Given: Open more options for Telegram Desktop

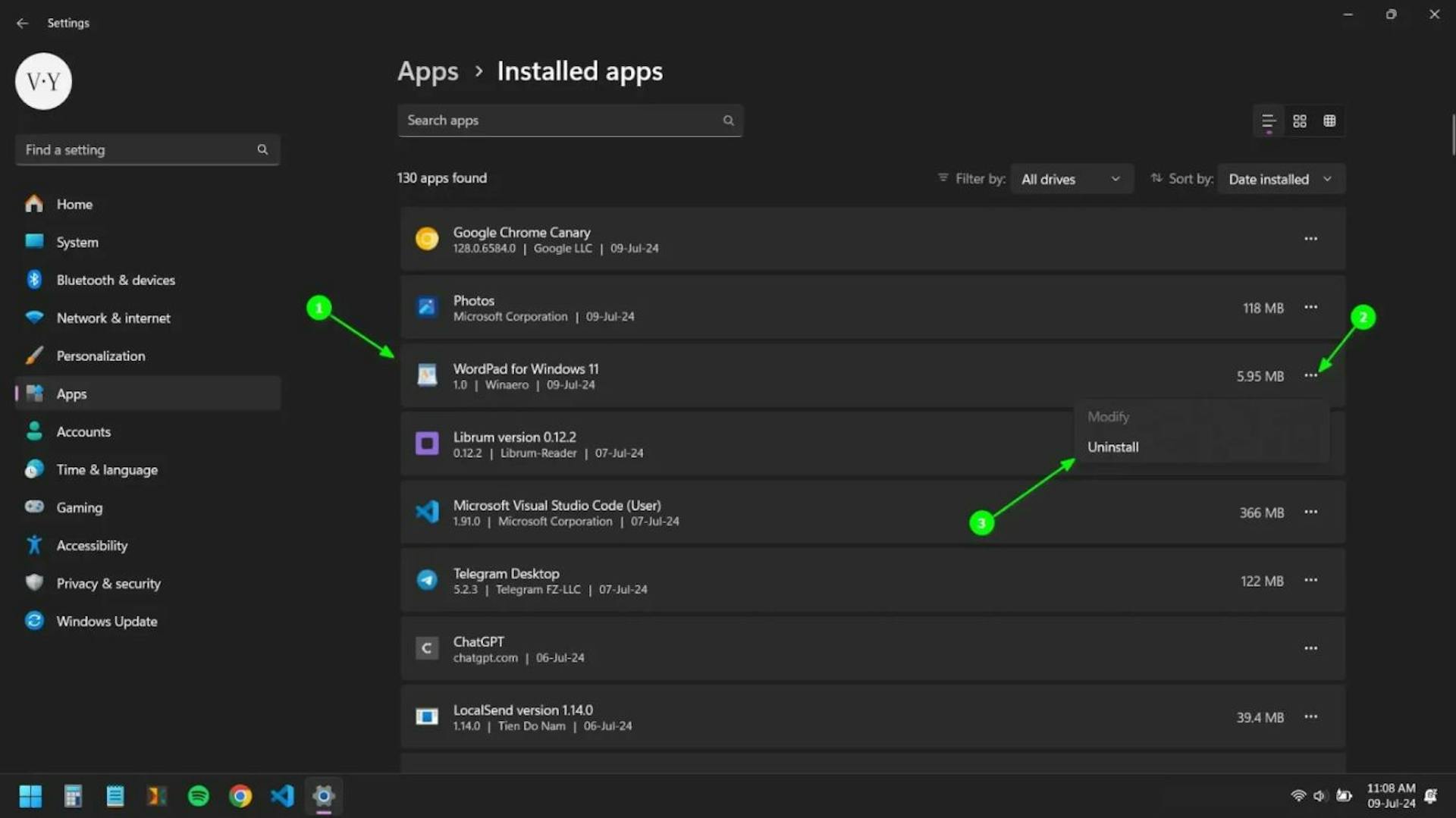Looking at the screenshot, I should pyautogui.click(x=1310, y=581).
